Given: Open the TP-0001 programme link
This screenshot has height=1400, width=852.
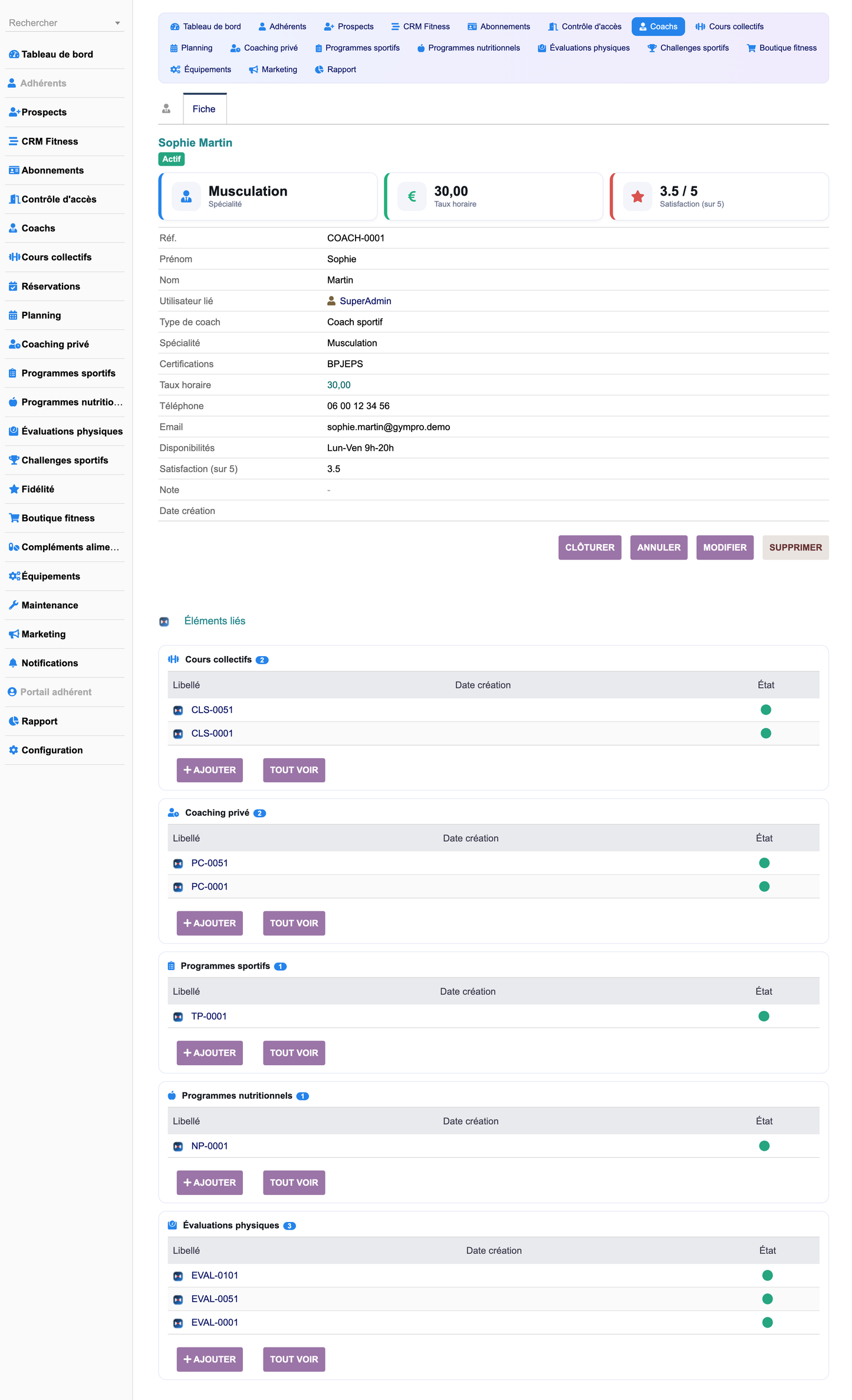Looking at the screenshot, I should pyautogui.click(x=209, y=1016).
